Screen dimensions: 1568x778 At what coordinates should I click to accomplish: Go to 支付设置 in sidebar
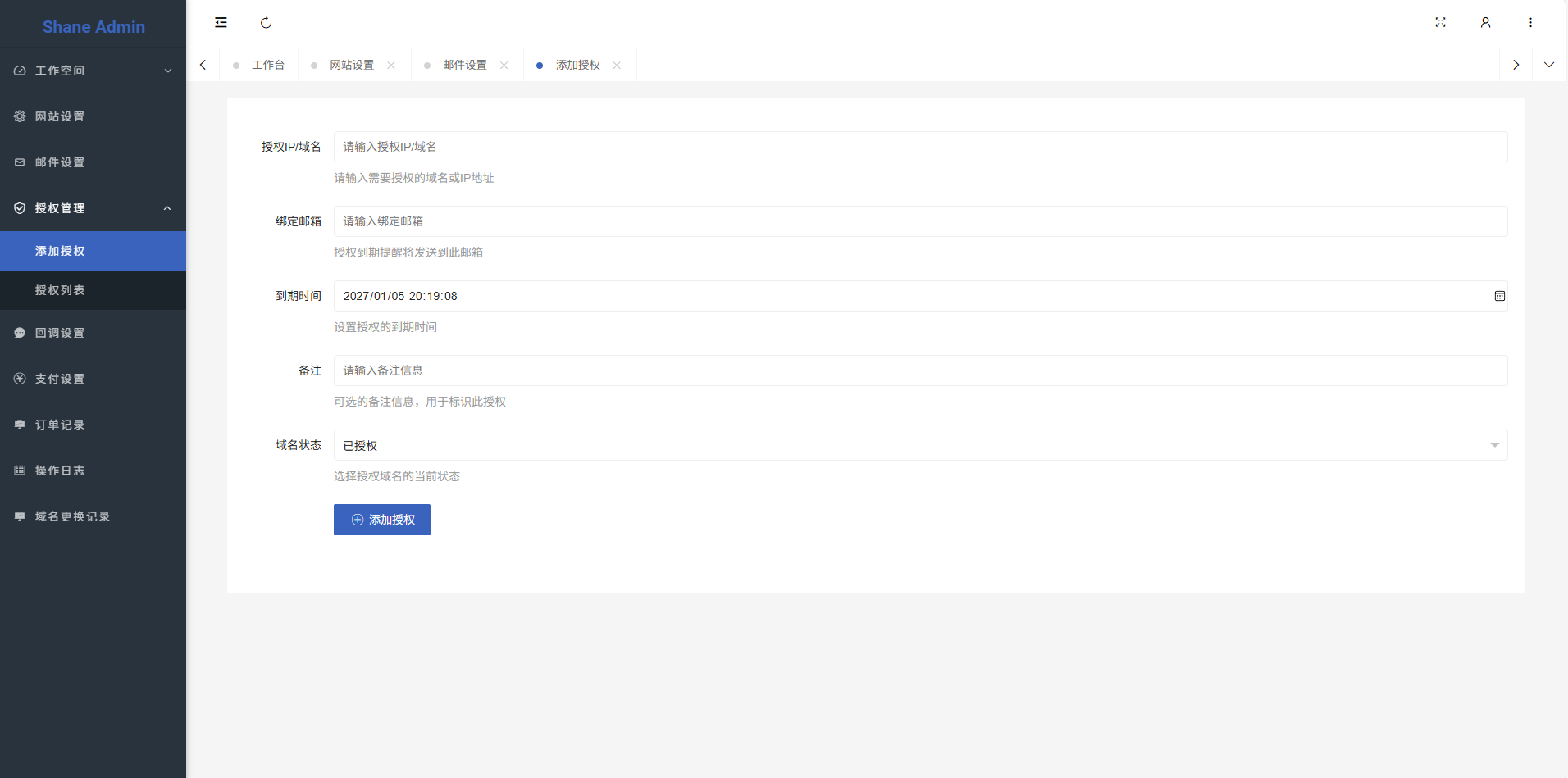60,379
